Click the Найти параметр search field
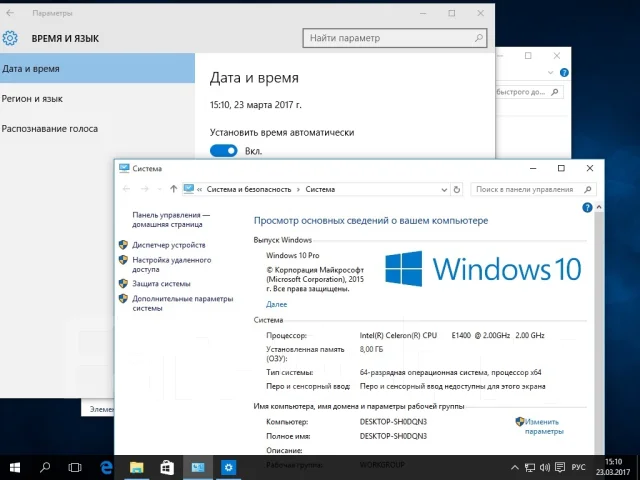 pos(395,38)
